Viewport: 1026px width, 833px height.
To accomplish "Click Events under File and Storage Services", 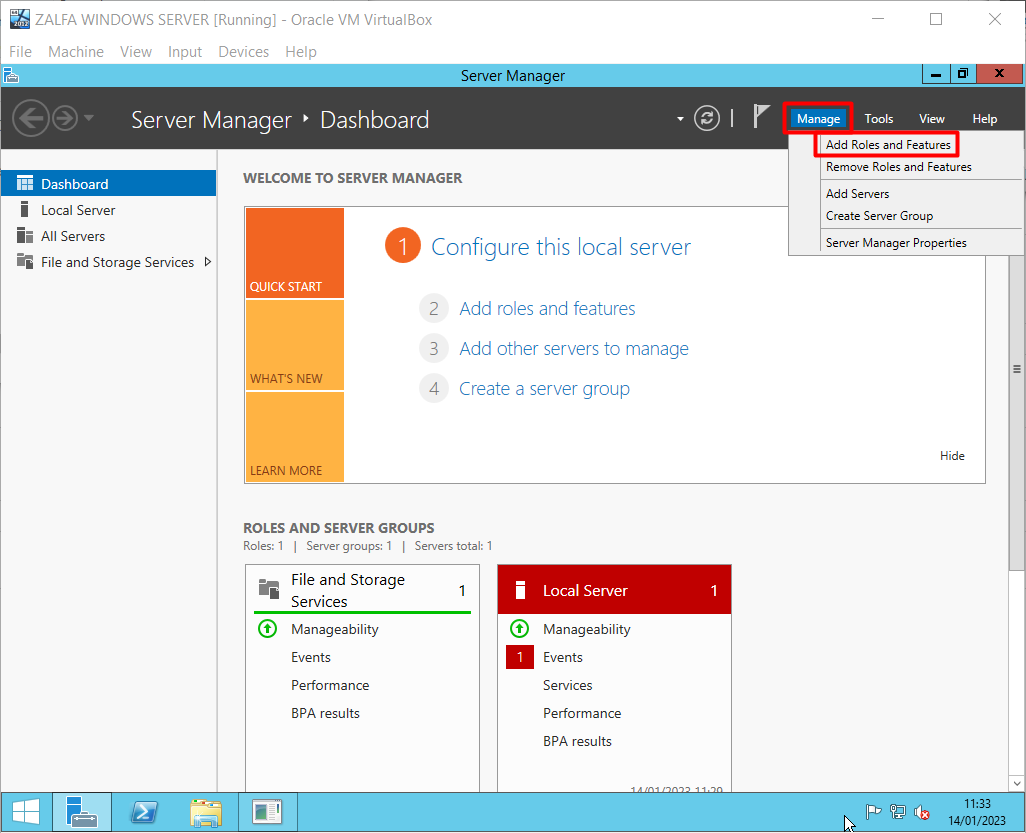I will pyautogui.click(x=311, y=657).
